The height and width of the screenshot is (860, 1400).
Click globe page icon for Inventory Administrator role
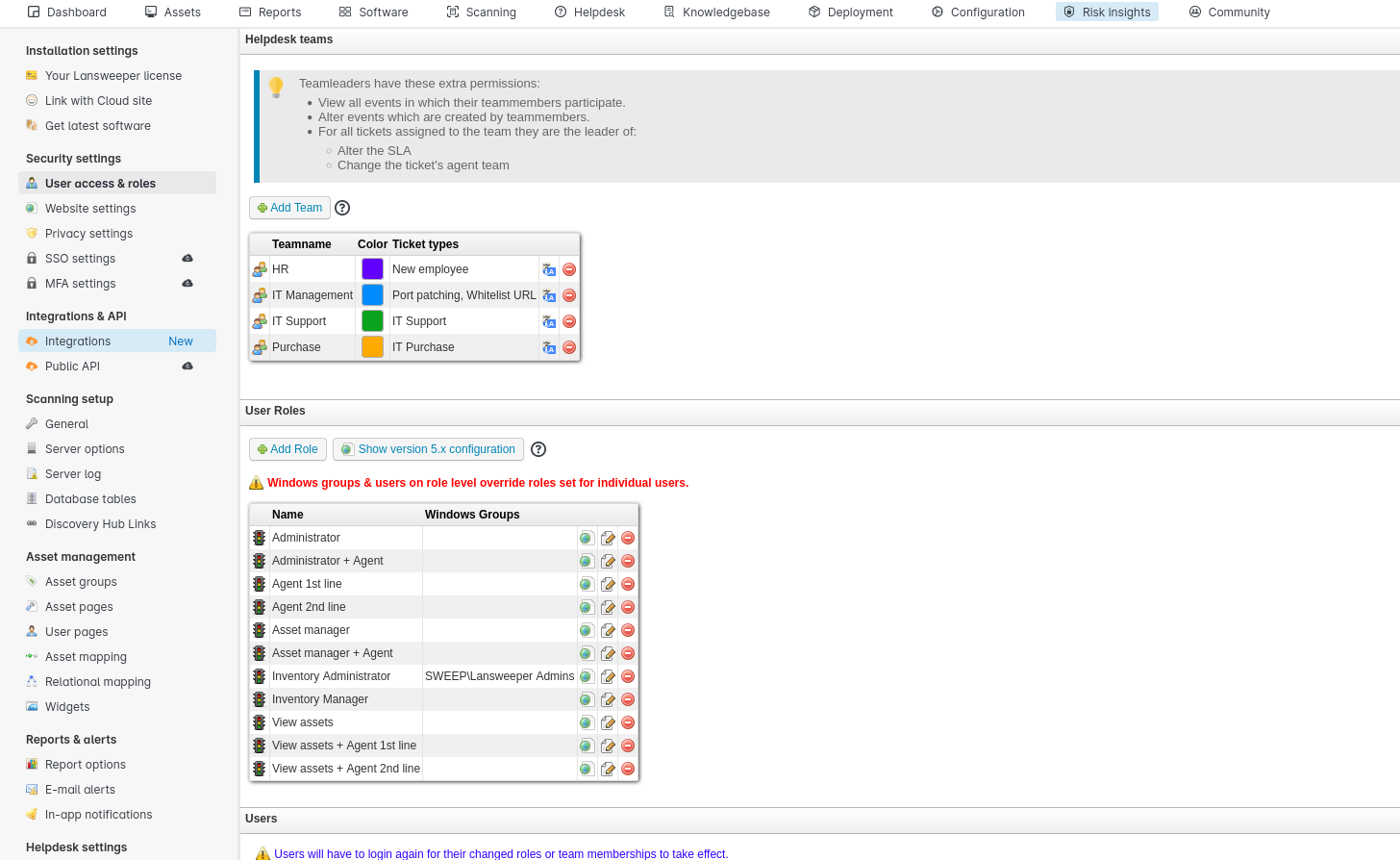click(x=587, y=676)
